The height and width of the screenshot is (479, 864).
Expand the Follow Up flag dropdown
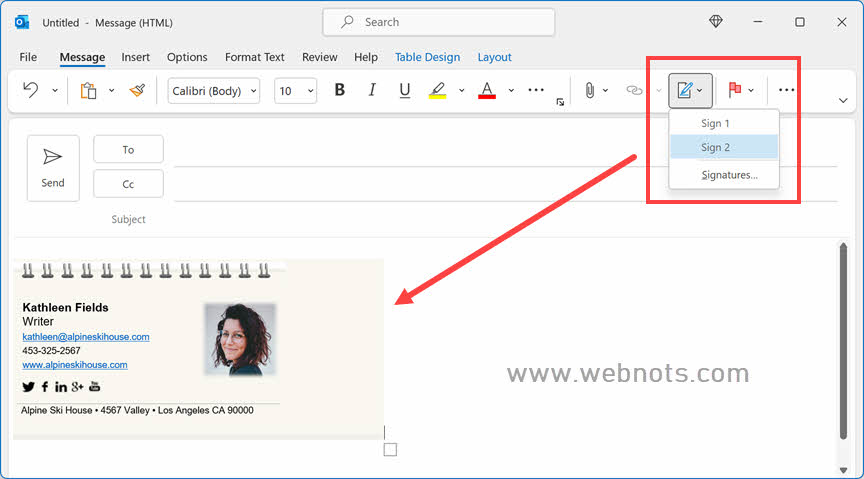(750, 90)
